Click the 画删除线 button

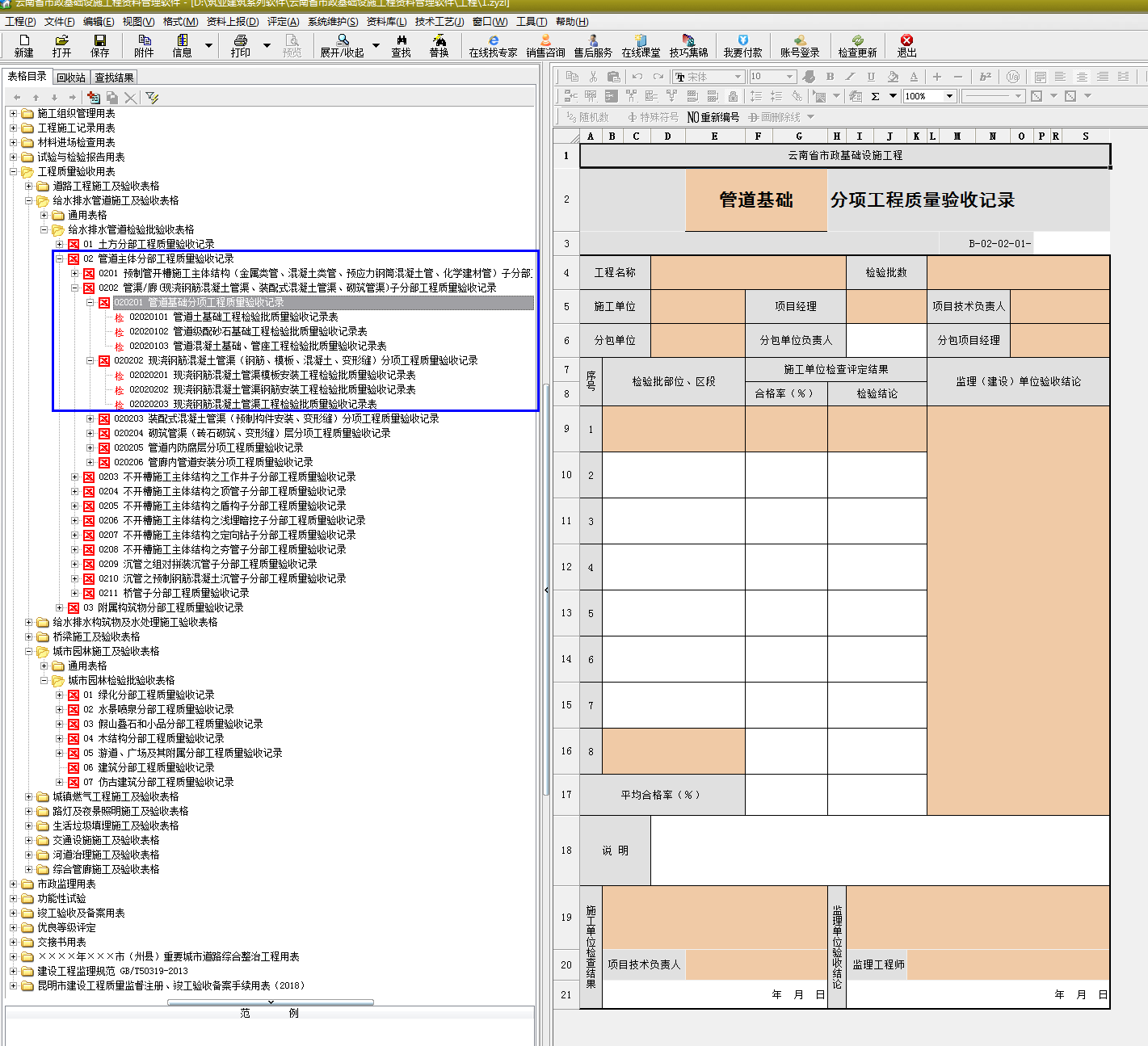click(x=775, y=117)
